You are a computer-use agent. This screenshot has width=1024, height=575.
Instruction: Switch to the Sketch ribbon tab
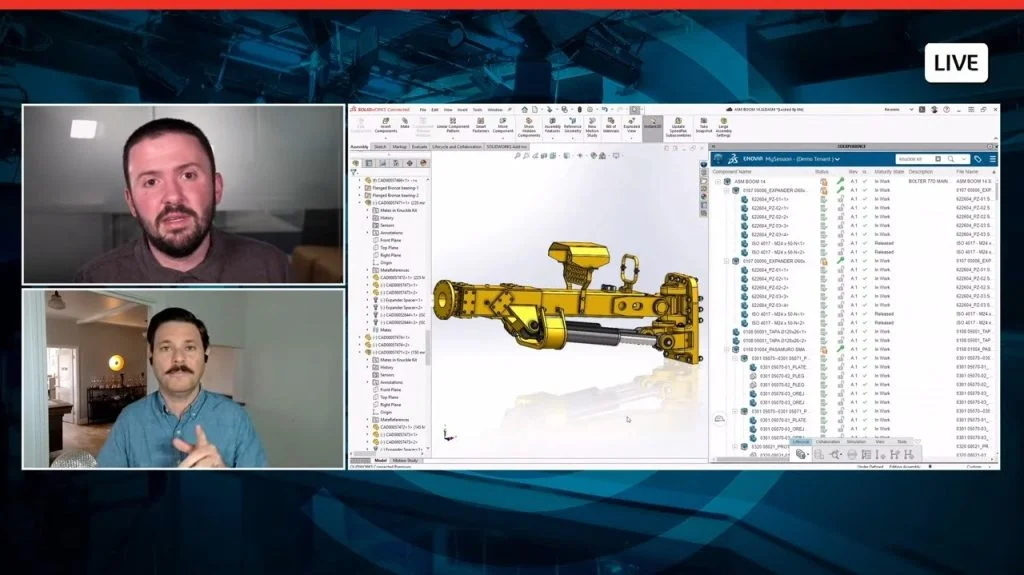click(x=380, y=147)
